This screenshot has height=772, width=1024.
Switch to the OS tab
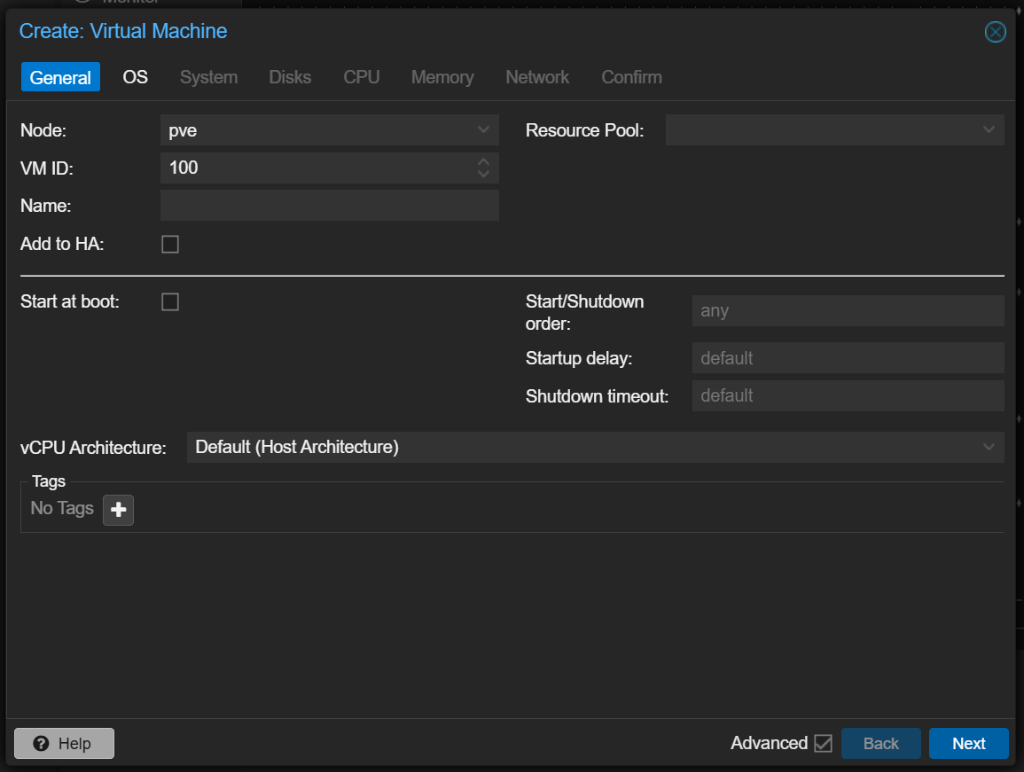pyautogui.click(x=135, y=77)
